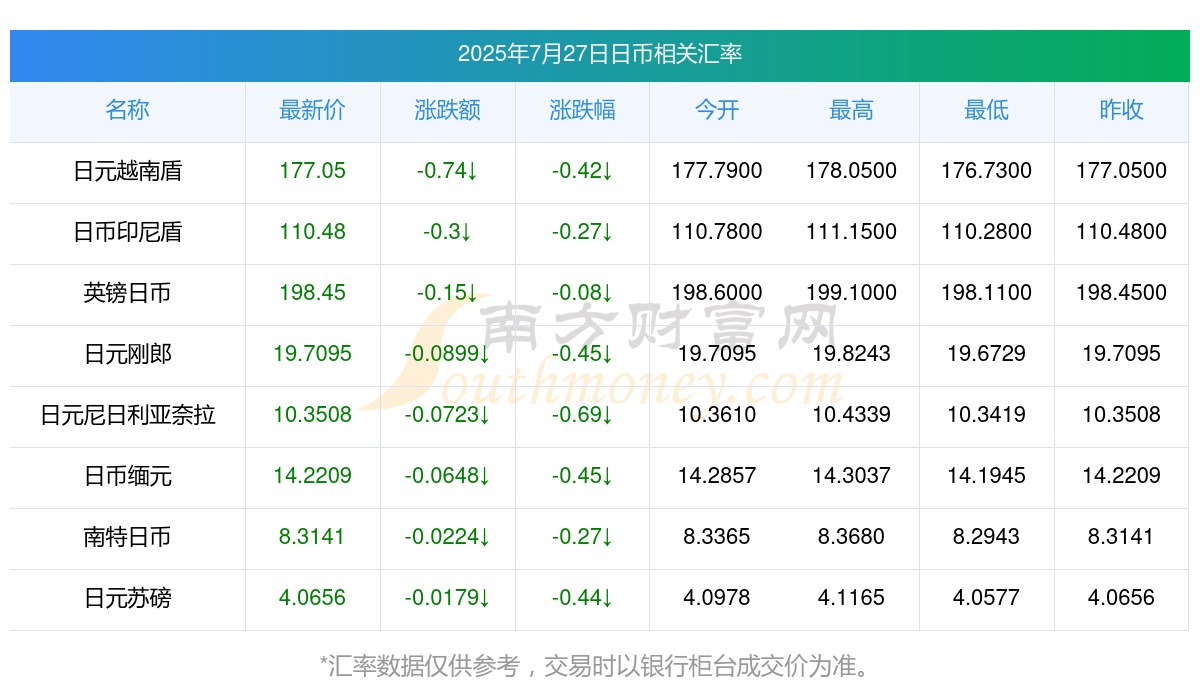The width and height of the screenshot is (1200, 698).
Task: Select the '最新价' column header
Action: coord(313,110)
